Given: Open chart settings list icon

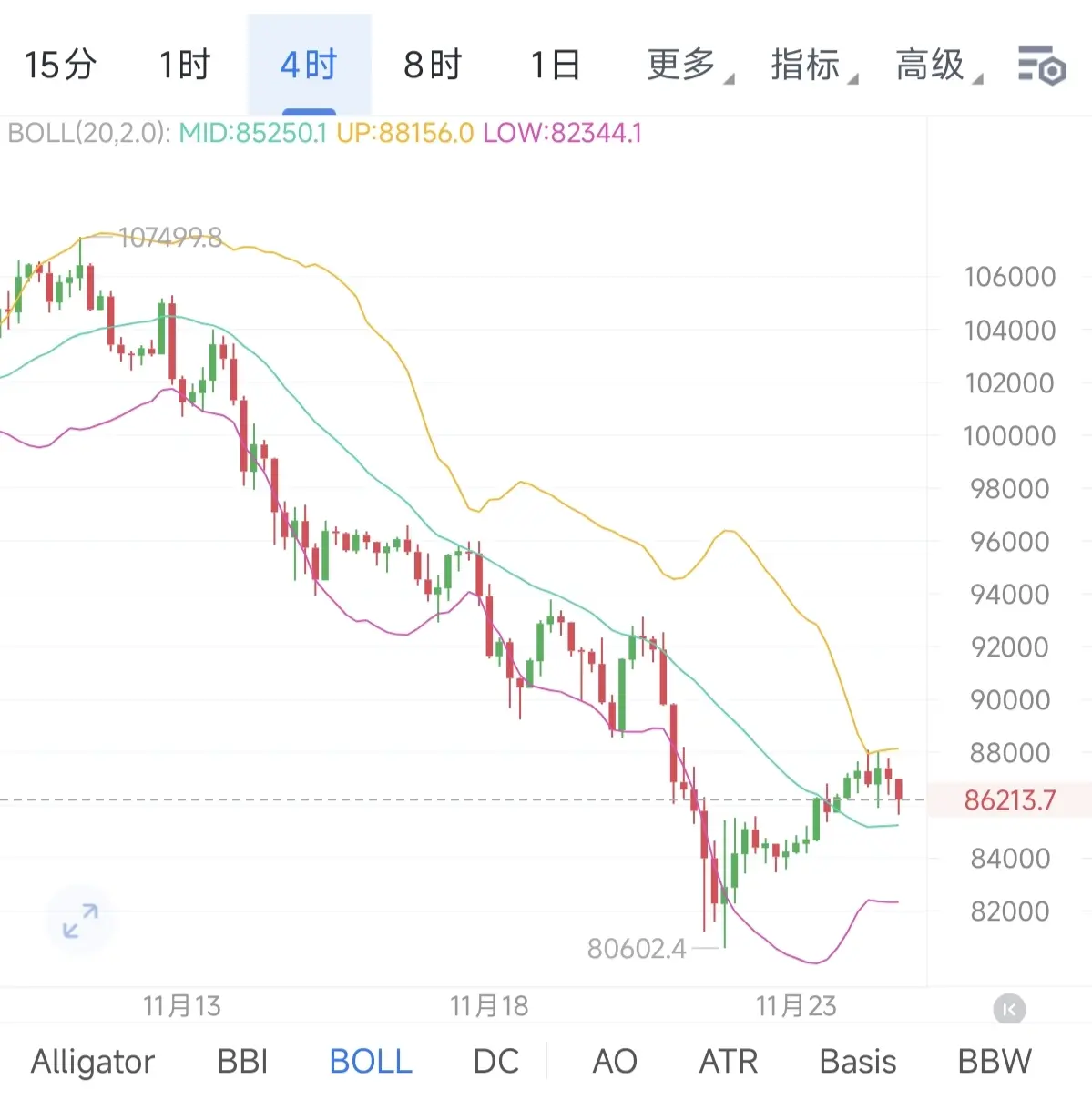Looking at the screenshot, I should click(1041, 66).
